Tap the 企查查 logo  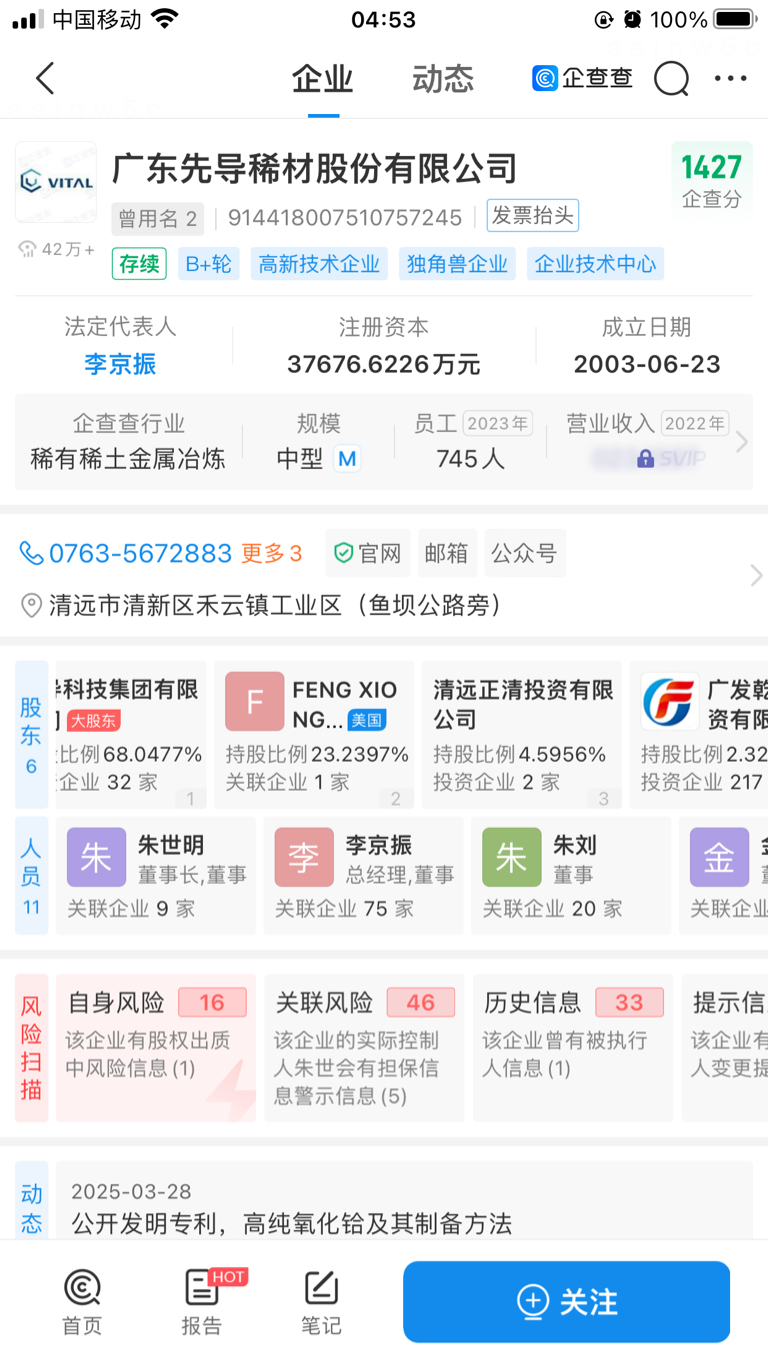coord(582,78)
